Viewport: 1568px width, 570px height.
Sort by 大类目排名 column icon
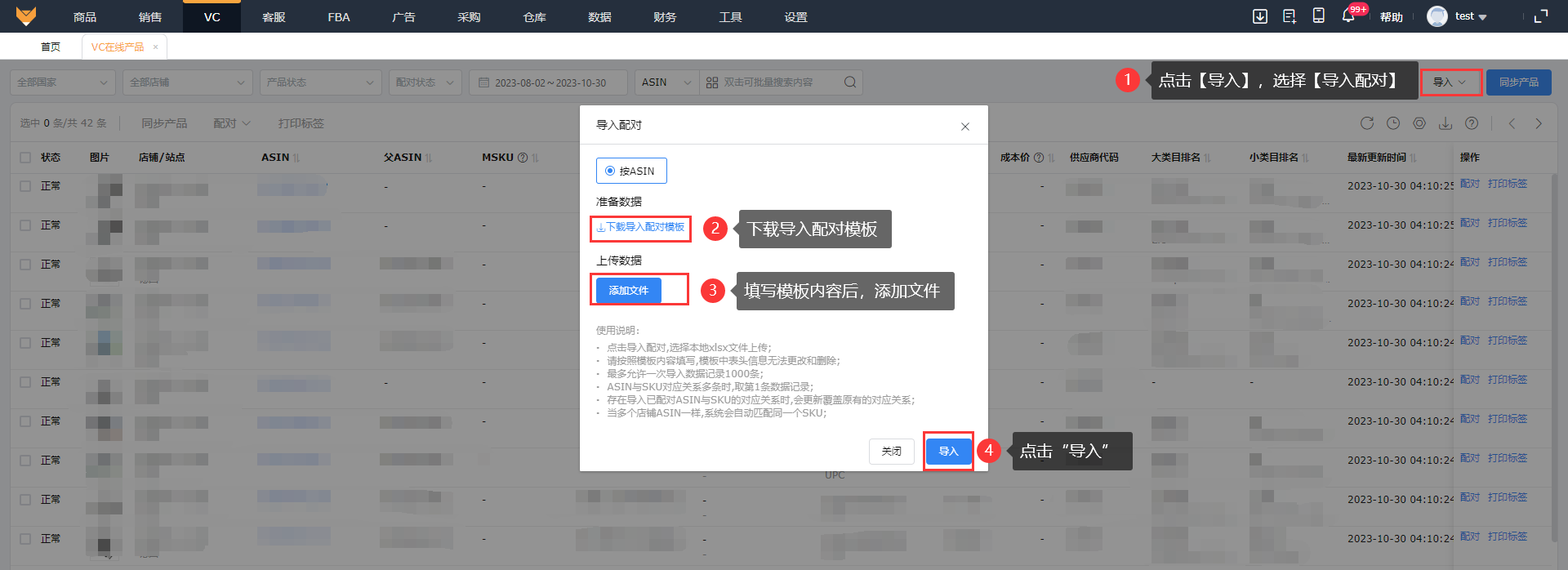pos(1207,158)
